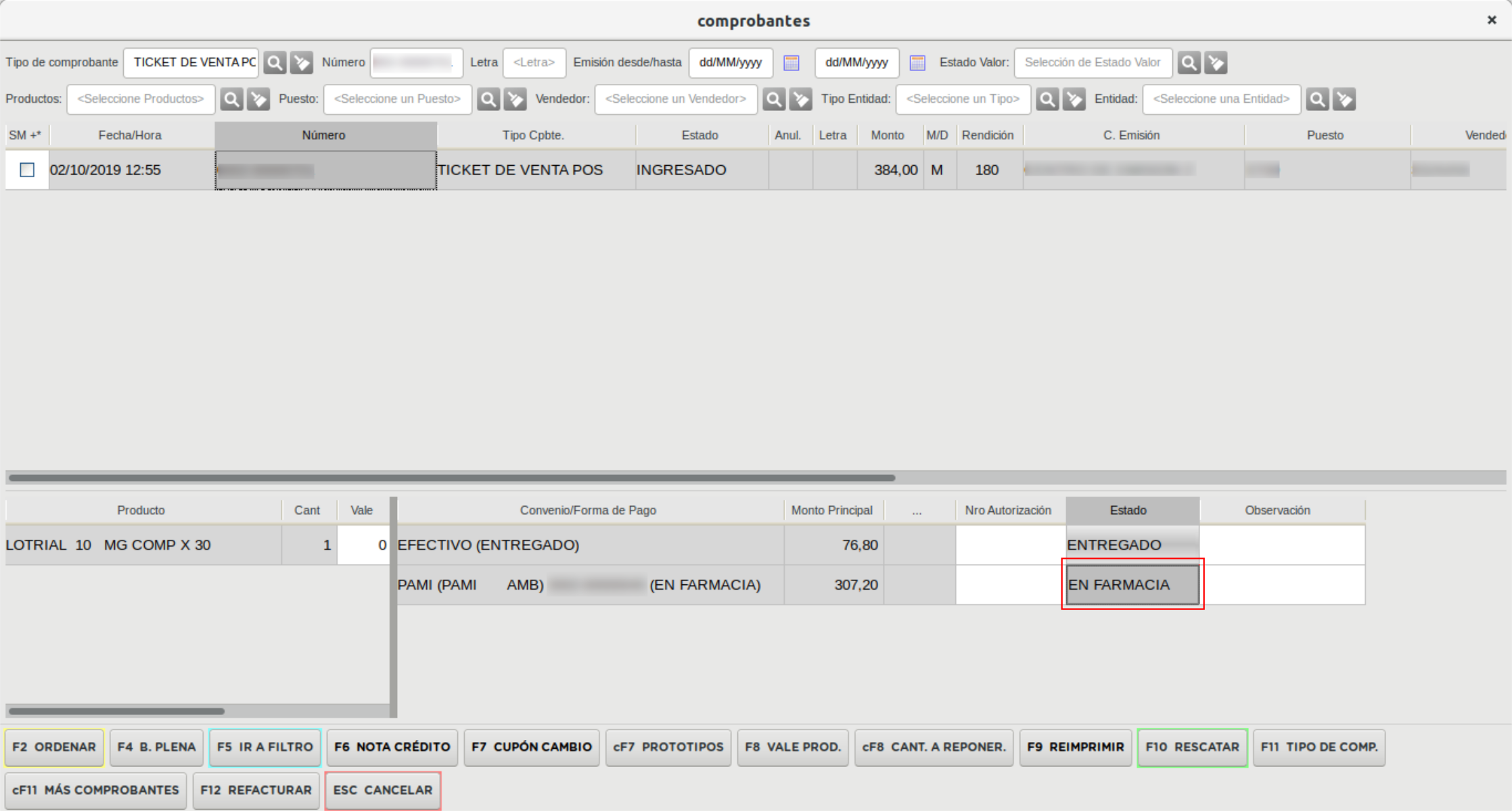
Task: Click F12 REFACTURAR button
Action: click(x=256, y=791)
